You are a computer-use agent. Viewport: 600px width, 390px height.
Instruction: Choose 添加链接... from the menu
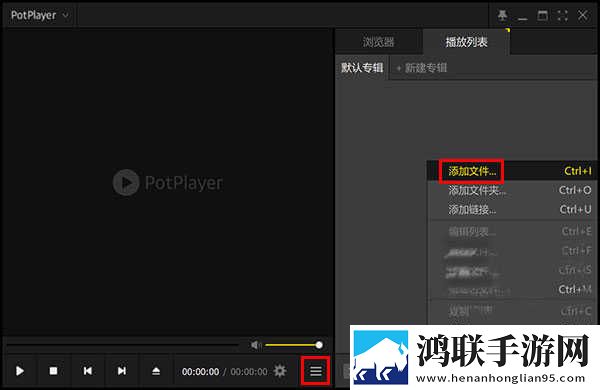tap(512, 209)
